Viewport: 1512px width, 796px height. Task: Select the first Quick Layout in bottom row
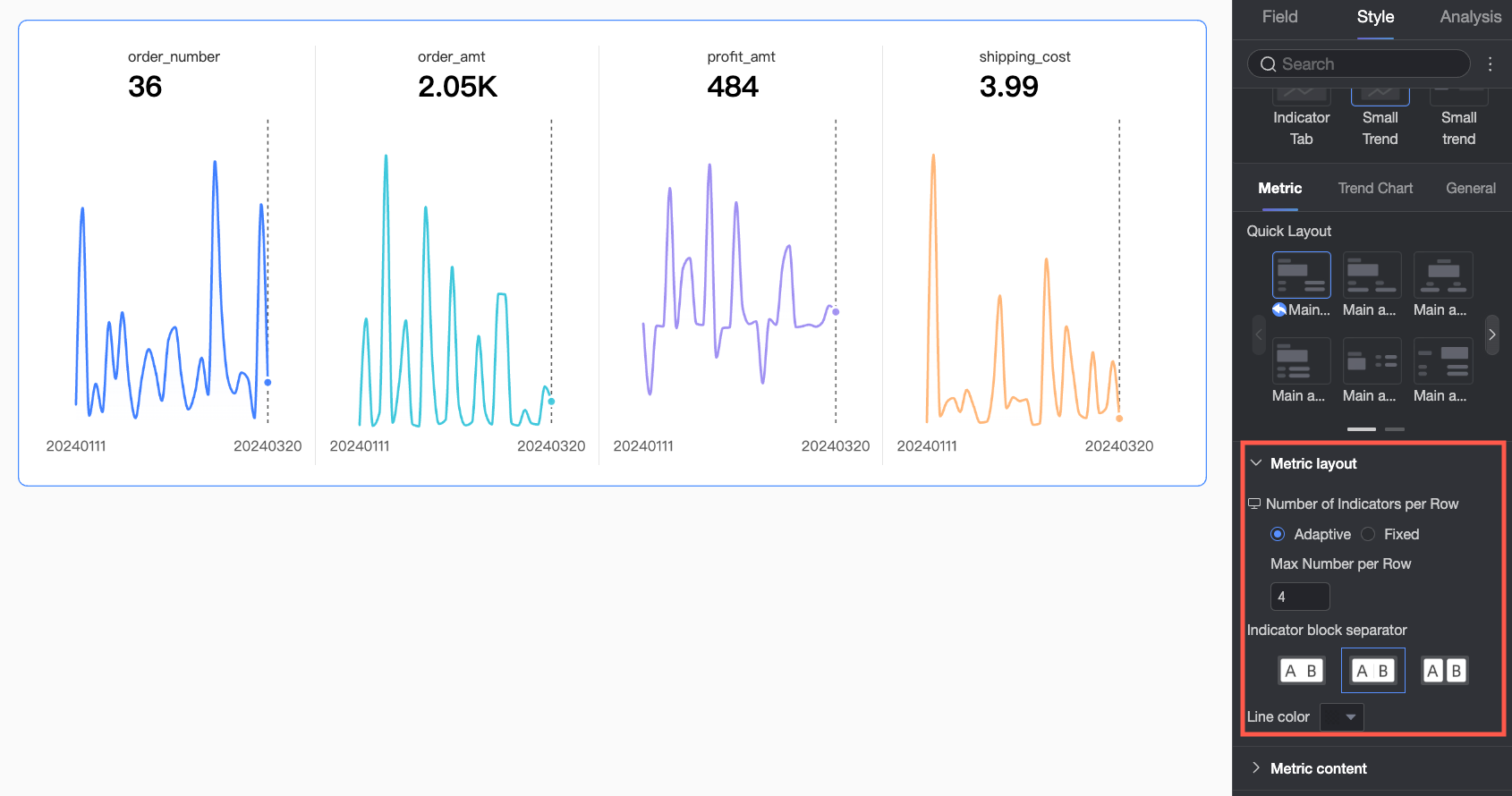click(1301, 360)
